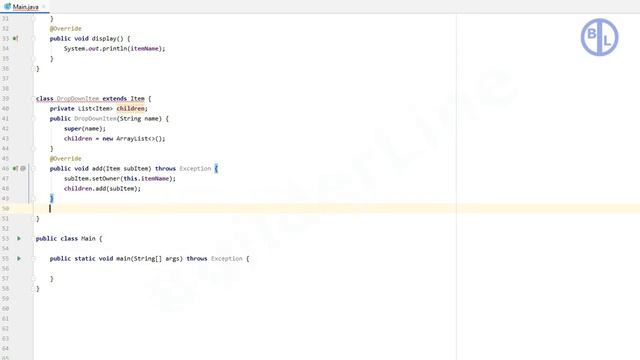Collapse the DropDownItem class fold handle
Image resolution: width=640 pixels, height=360 pixels.
34,98
